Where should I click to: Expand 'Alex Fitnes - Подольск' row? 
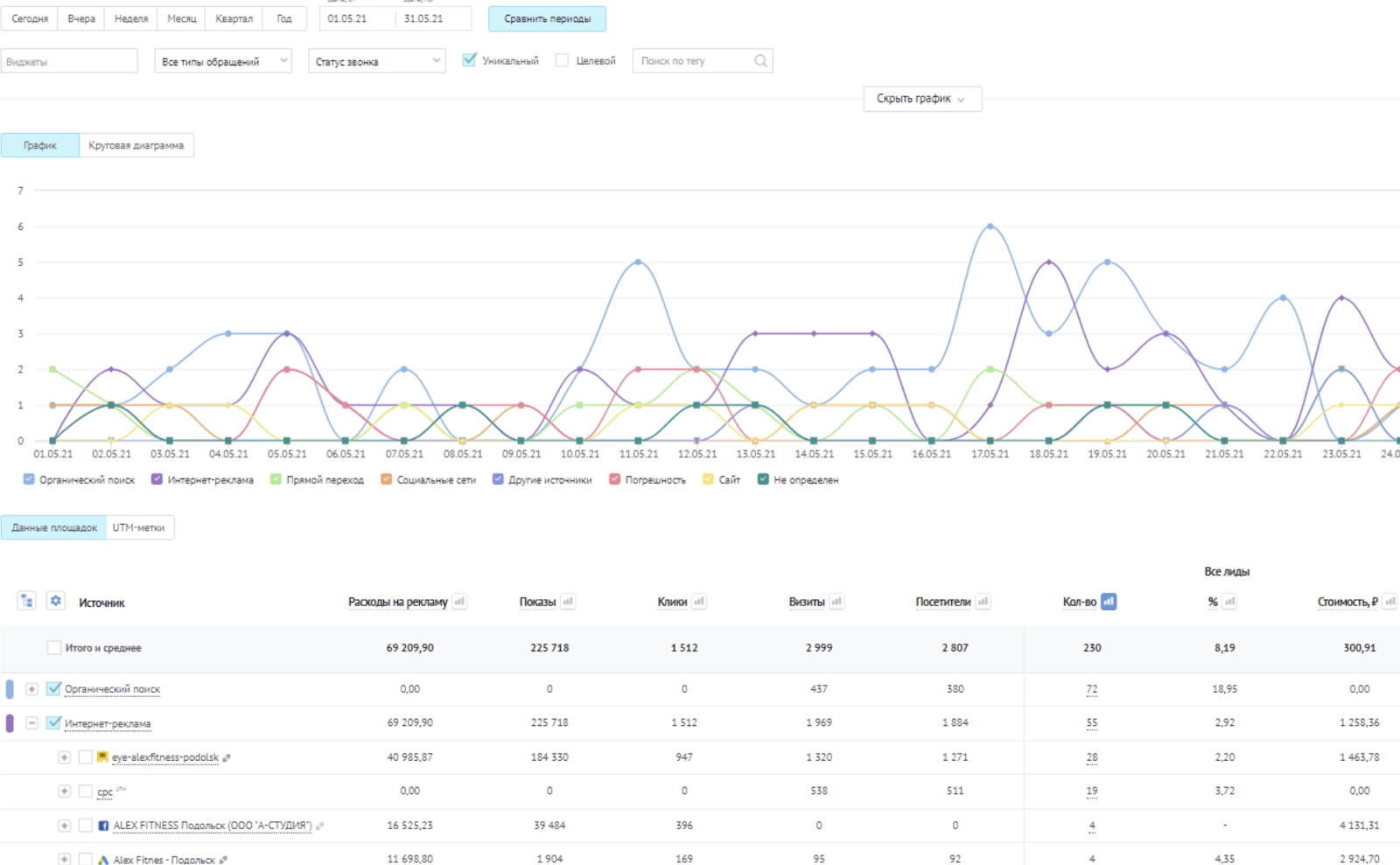click(x=64, y=860)
